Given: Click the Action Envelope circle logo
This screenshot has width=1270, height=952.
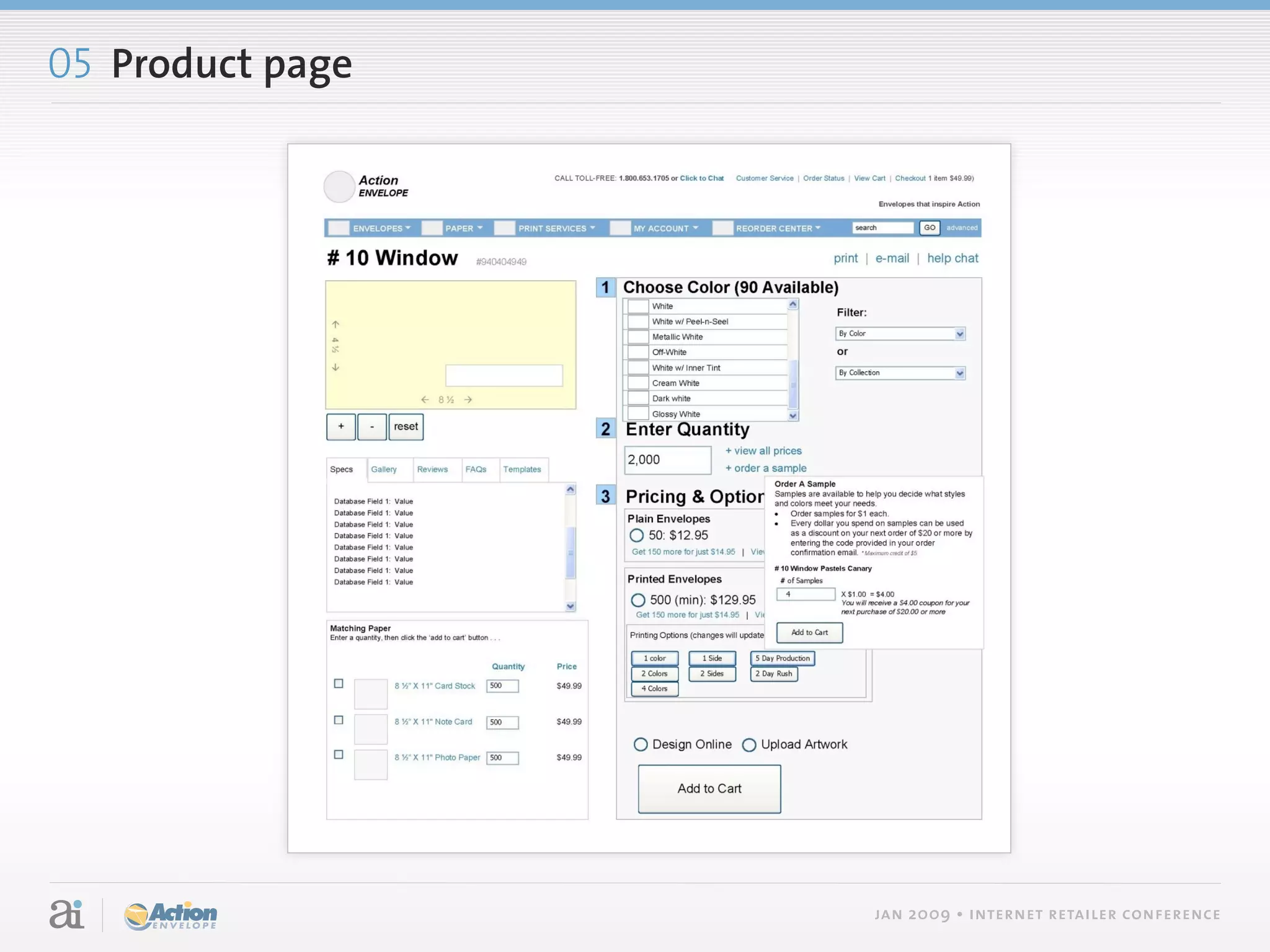Looking at the screenshot, I should click(339, 187).
